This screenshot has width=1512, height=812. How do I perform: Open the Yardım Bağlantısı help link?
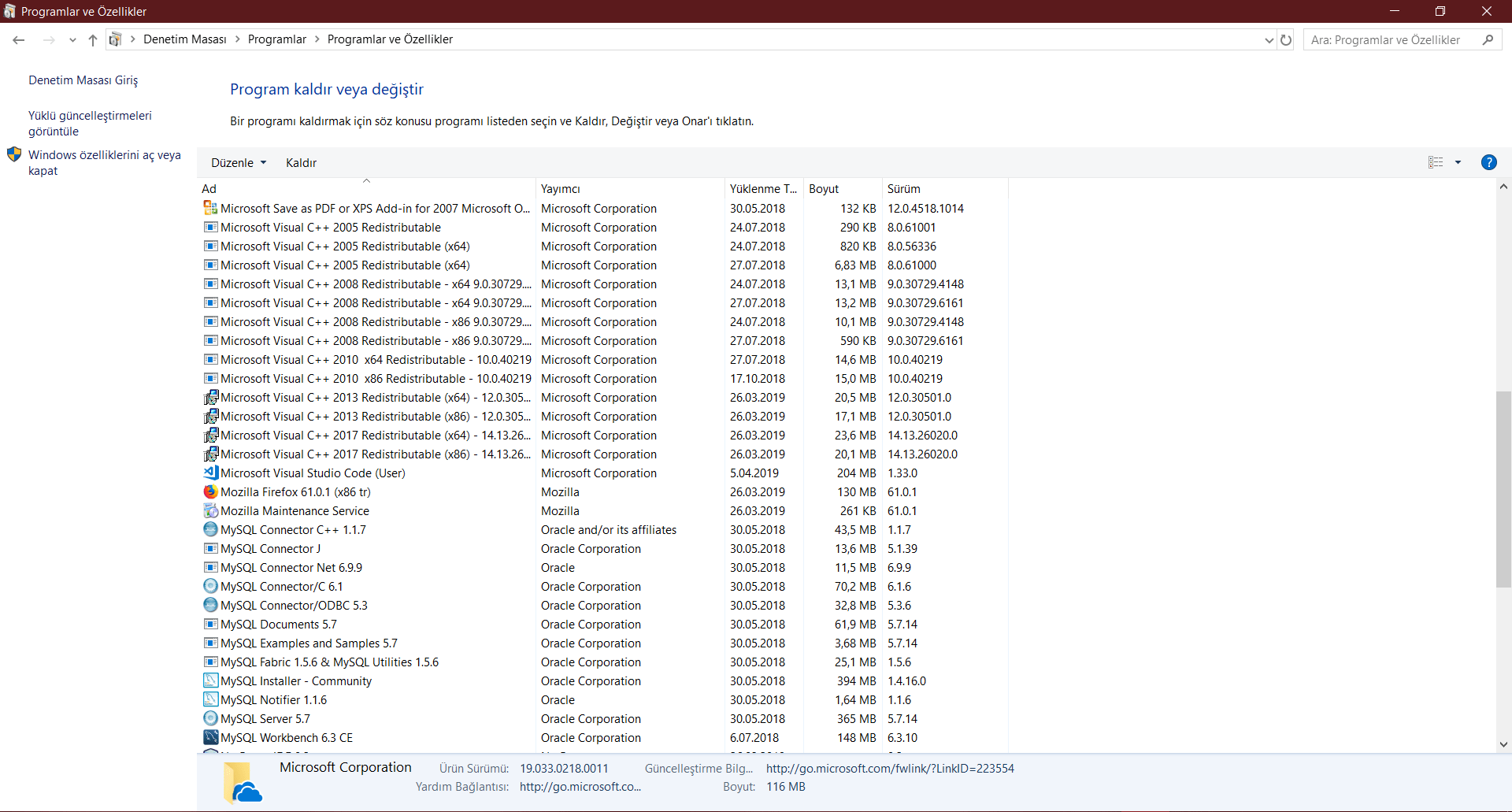580,787
